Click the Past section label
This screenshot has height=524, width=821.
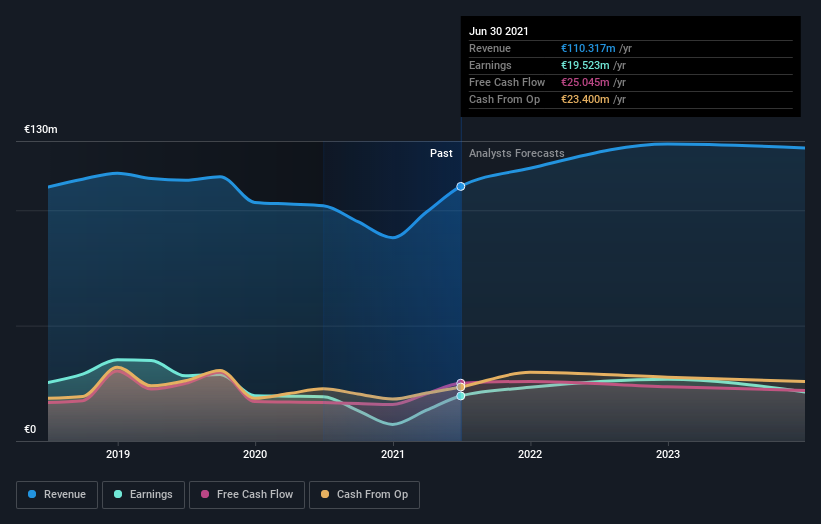[441, 153]
